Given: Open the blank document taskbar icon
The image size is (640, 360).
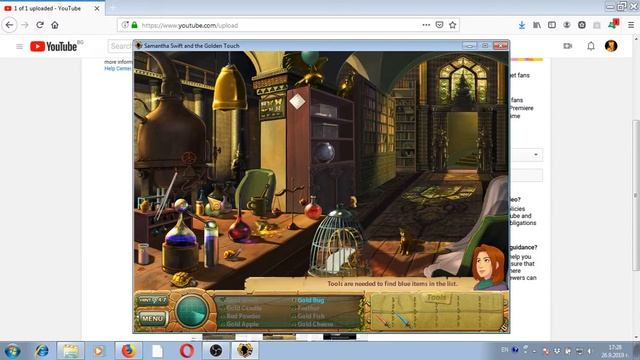Looking at the screenshot, I should click(x=157, y=351).
